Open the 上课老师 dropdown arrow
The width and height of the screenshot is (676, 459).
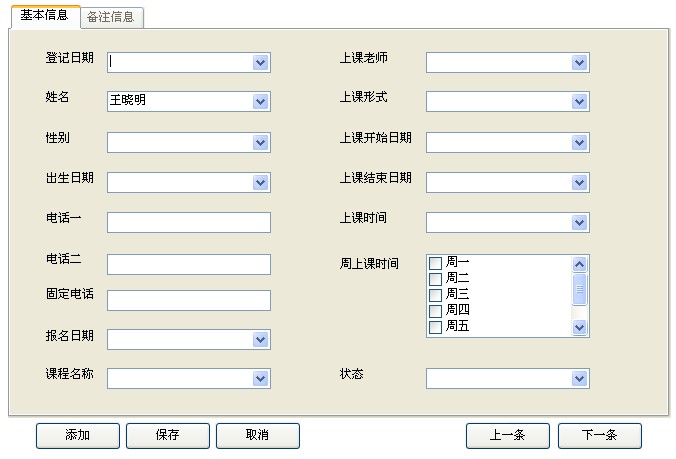point(579,63)
